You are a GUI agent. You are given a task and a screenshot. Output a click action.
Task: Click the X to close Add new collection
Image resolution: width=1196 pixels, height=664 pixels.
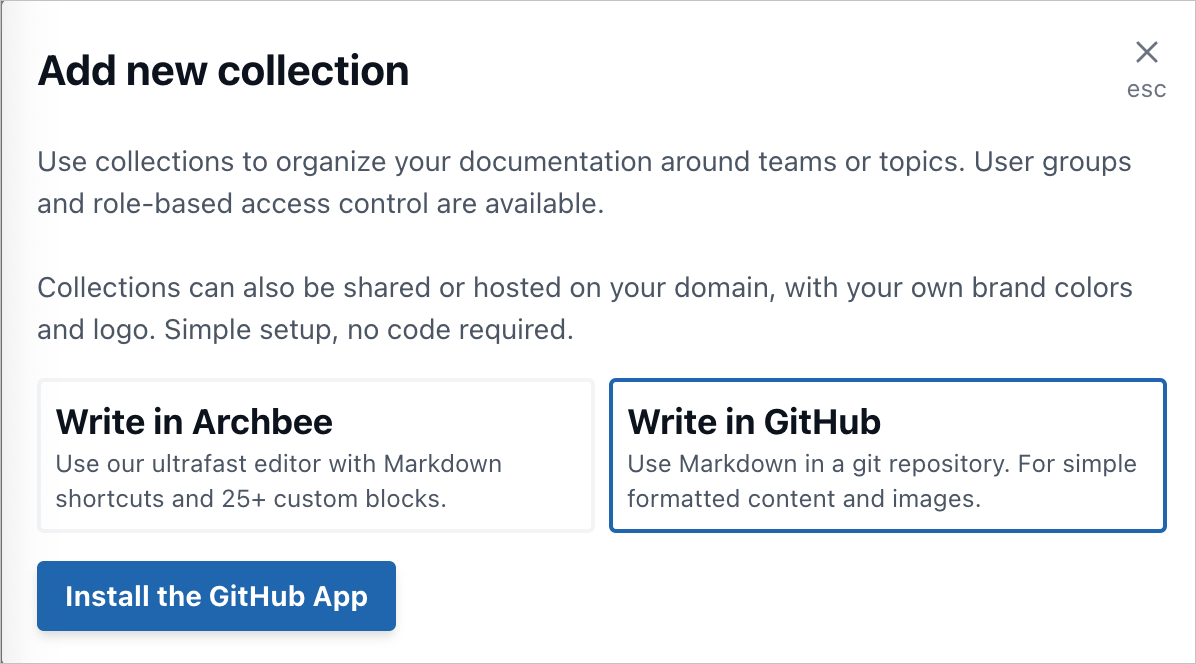[x=1146, y=52]
